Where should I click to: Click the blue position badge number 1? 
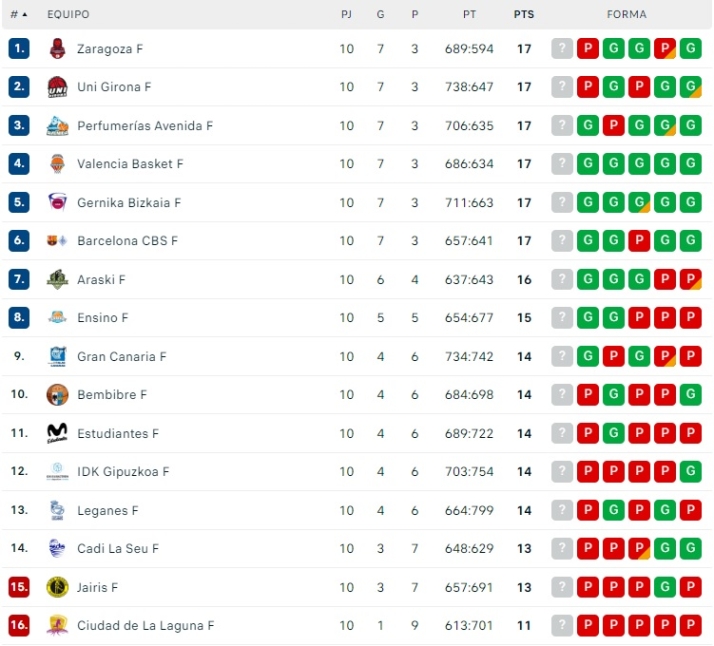(x=19, y=49)
